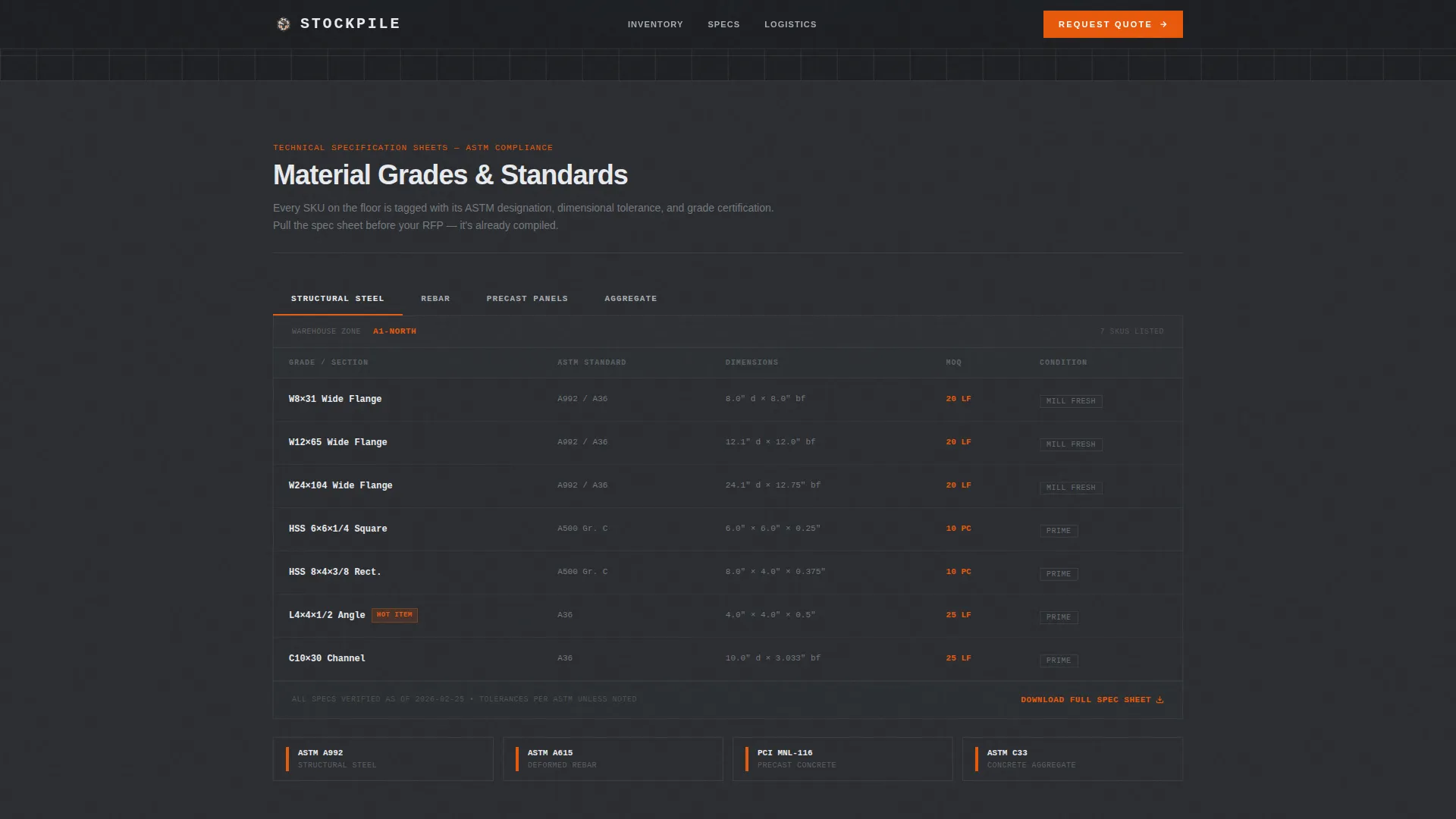The width and height of the screenshot is (1456, 819).
Task: Switch to the Rebar tab
Action: (435, 299)
